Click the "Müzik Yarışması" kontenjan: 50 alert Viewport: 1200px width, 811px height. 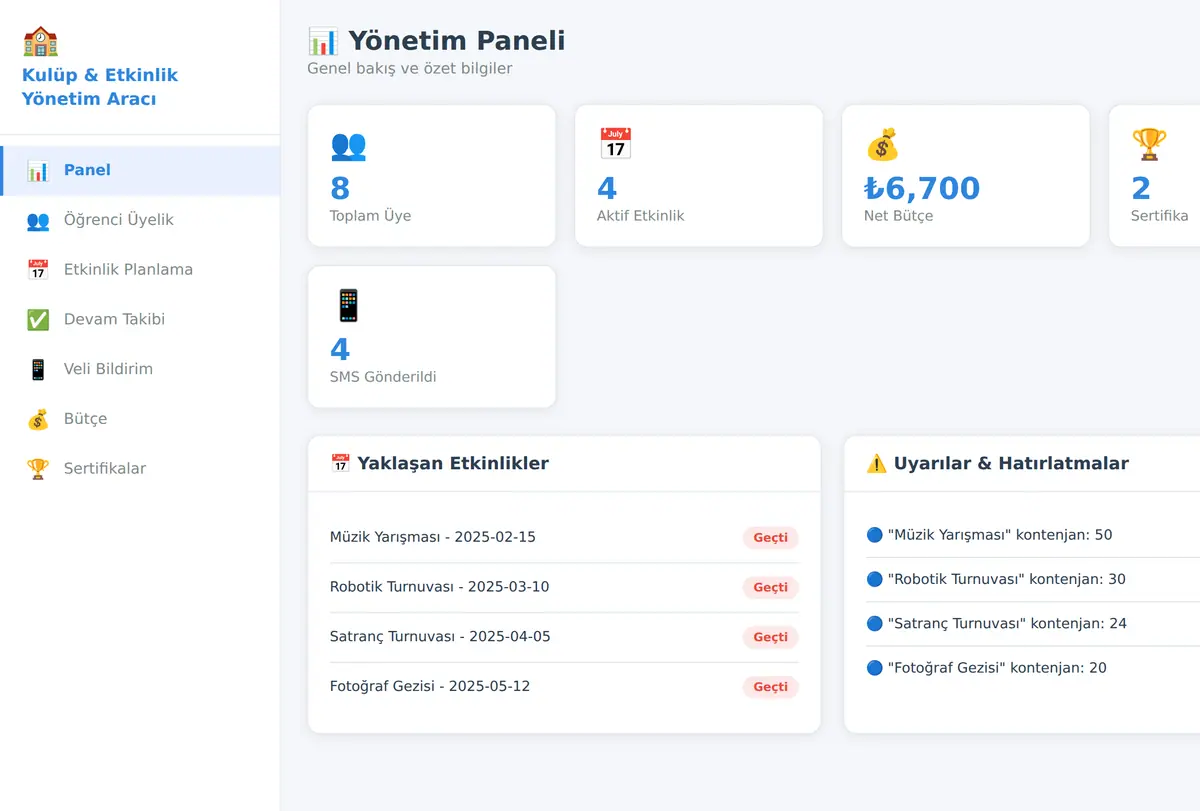989,535
